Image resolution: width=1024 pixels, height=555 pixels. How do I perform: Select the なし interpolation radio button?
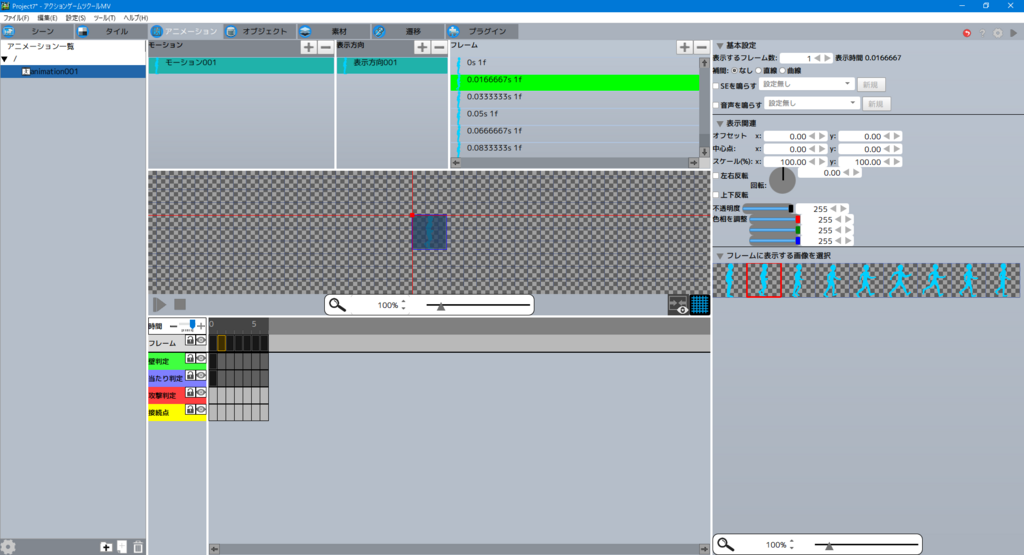click(735, 71)
